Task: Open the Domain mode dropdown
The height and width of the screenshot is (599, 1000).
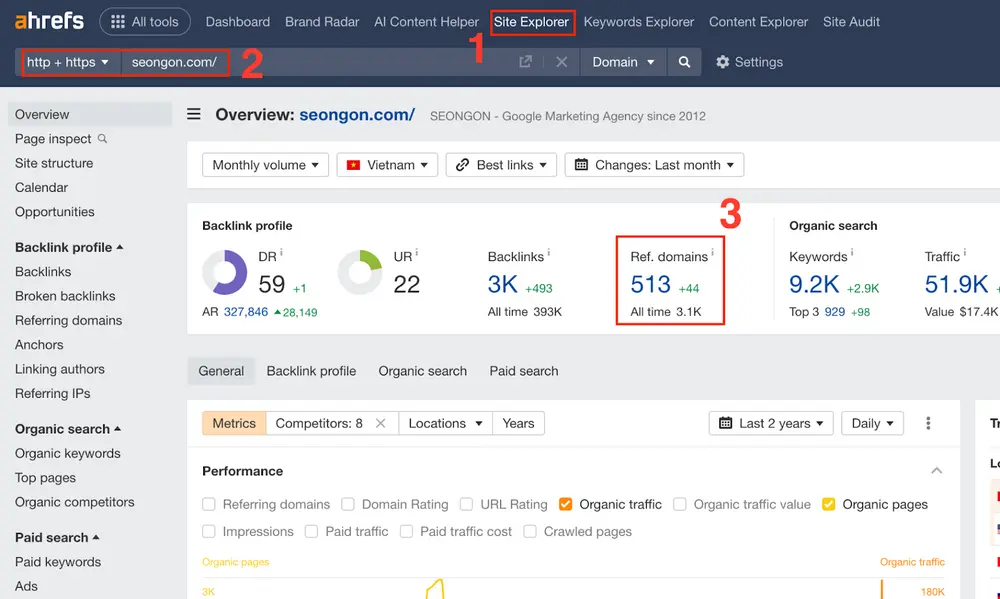Action: [x=623, y=62]
